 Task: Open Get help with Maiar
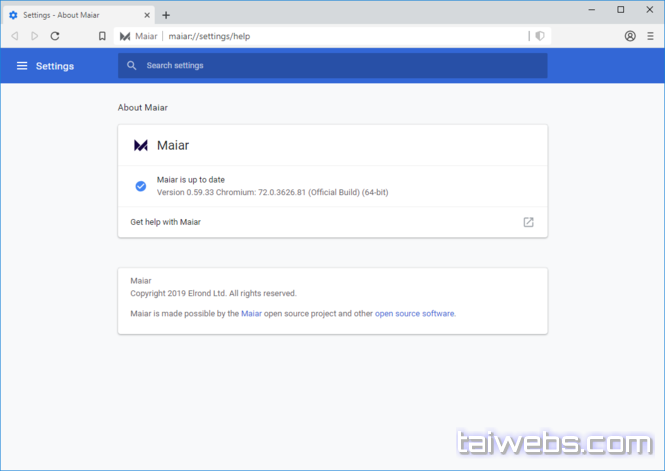(166, 222)
